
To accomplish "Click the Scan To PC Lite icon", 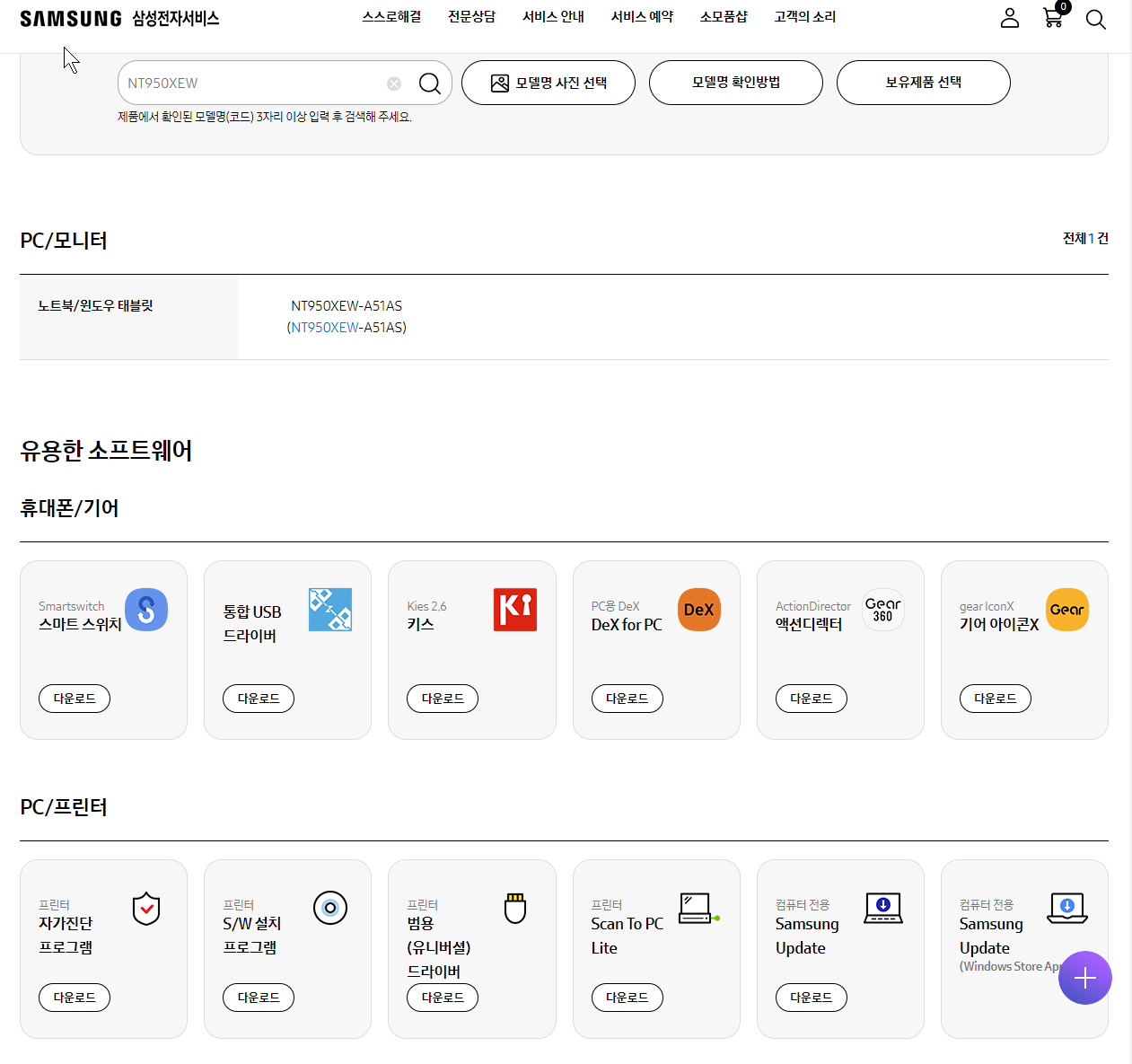I will click(699, 908).
